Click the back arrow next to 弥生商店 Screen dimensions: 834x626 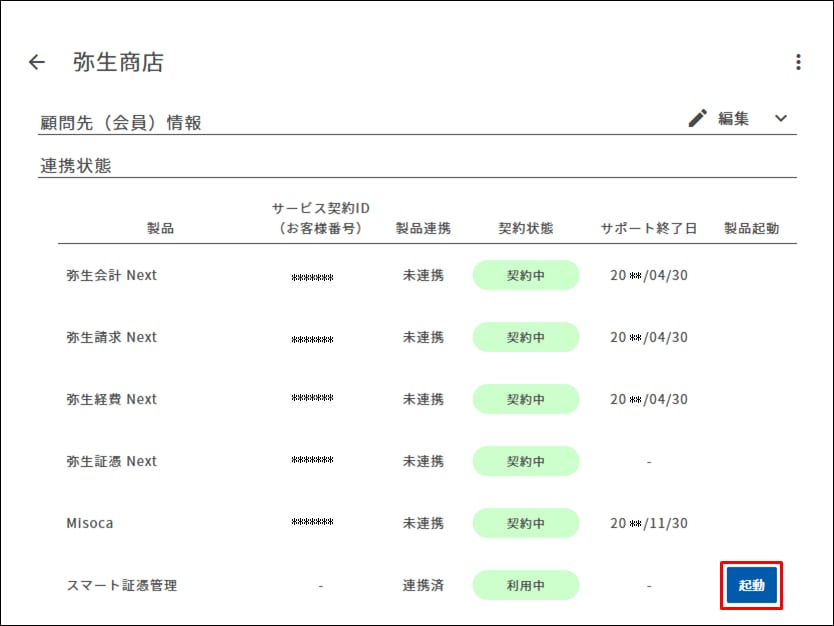37,62
